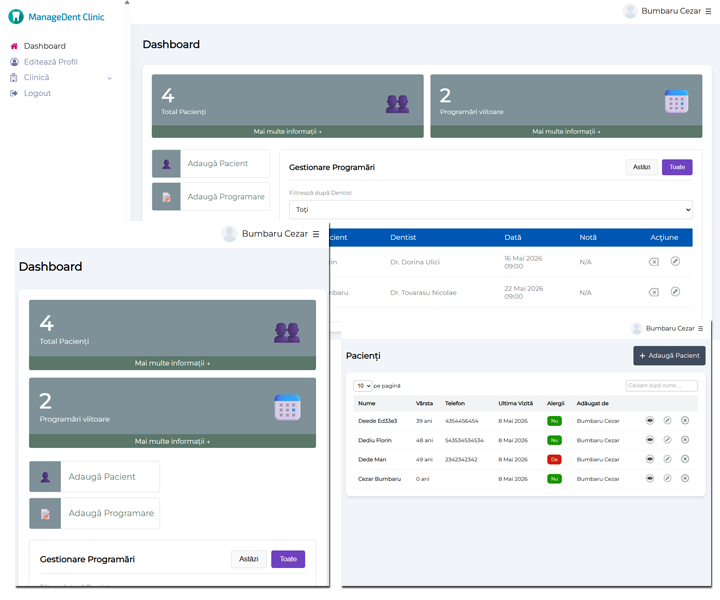Select Clinică in the sidebar menu
This screenshot has height=600, width=720.
point(36,77)
